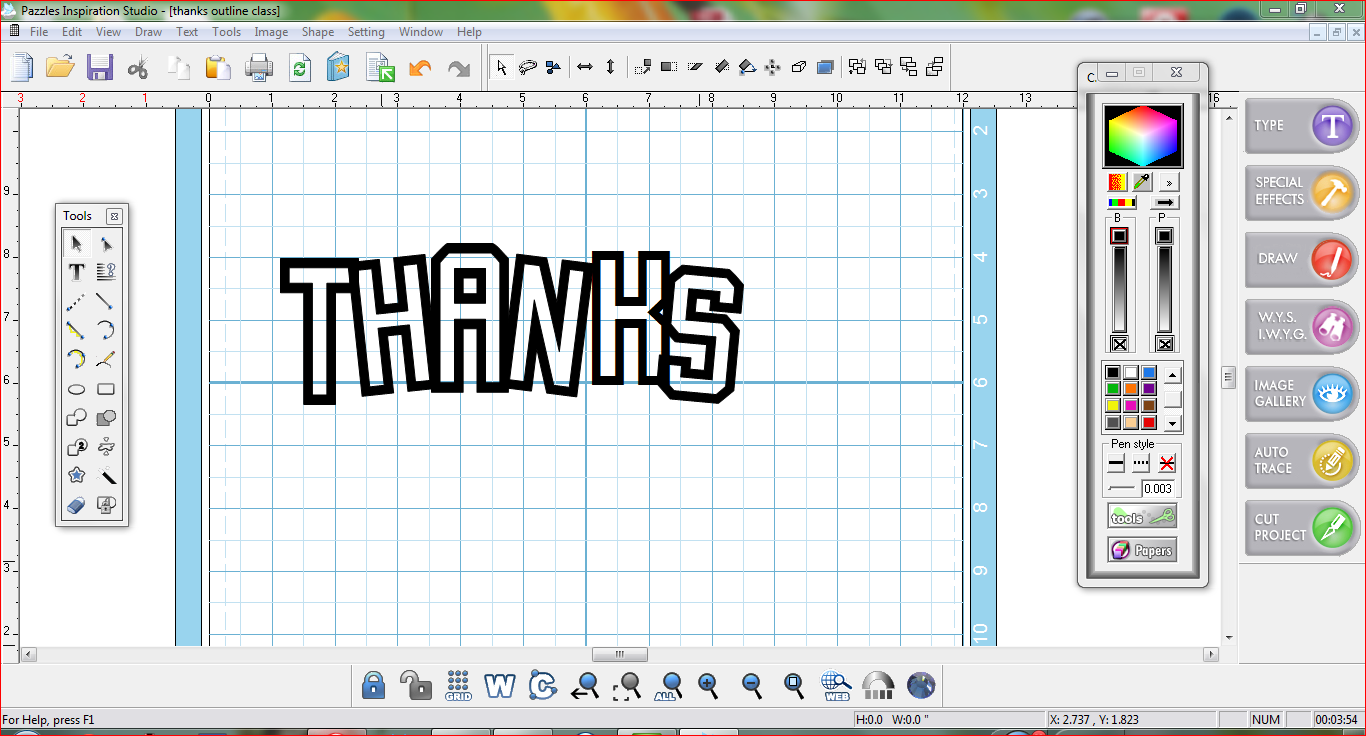
Task: Click the Save floppy disk icon
Action: pyautogui.click(x=99, y=67)
